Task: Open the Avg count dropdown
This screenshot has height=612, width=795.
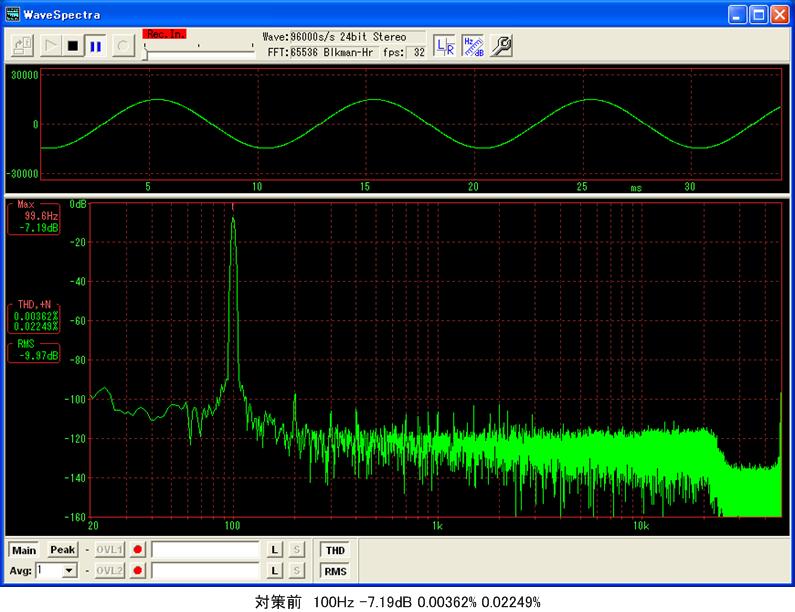Action: click(x=69, y=570)
